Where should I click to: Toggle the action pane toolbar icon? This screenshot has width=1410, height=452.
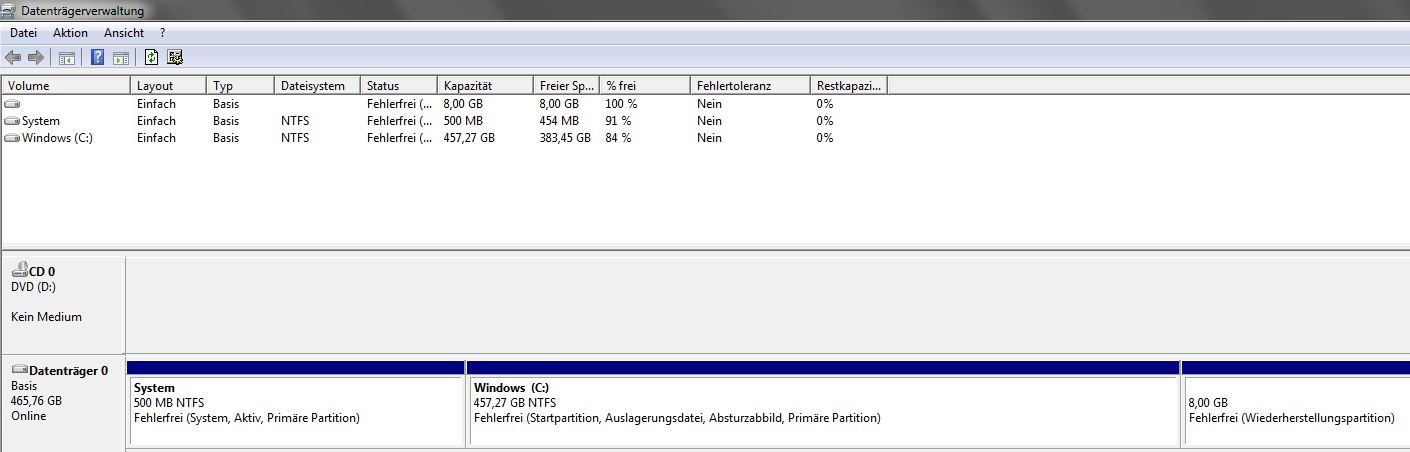[x=121, y=58]
